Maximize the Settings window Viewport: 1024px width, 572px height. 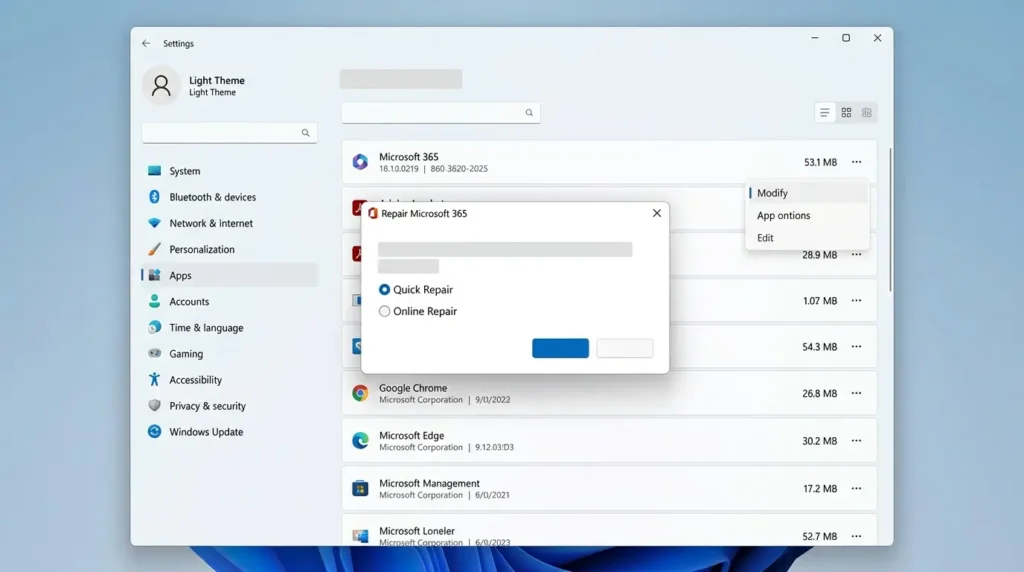(x=846, y=38)
